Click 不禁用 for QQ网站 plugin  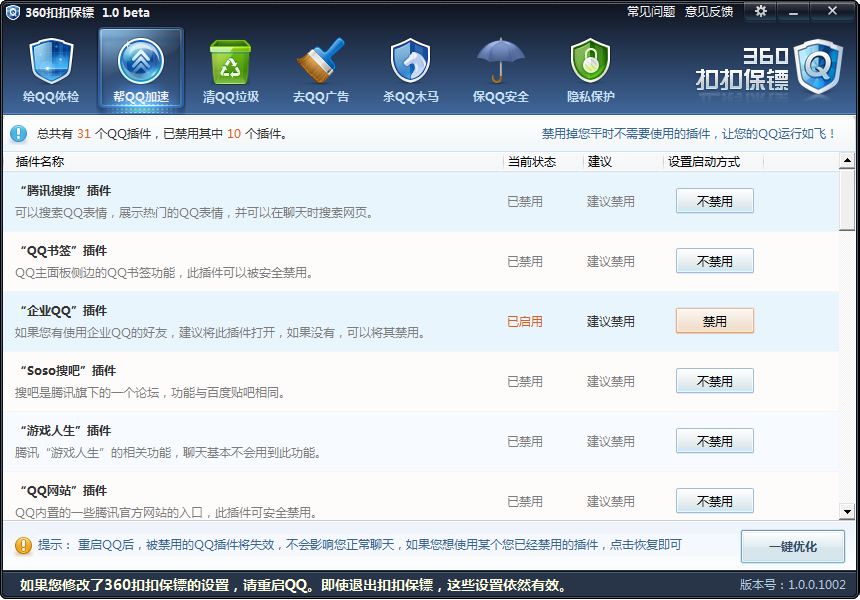pos(715,501)
